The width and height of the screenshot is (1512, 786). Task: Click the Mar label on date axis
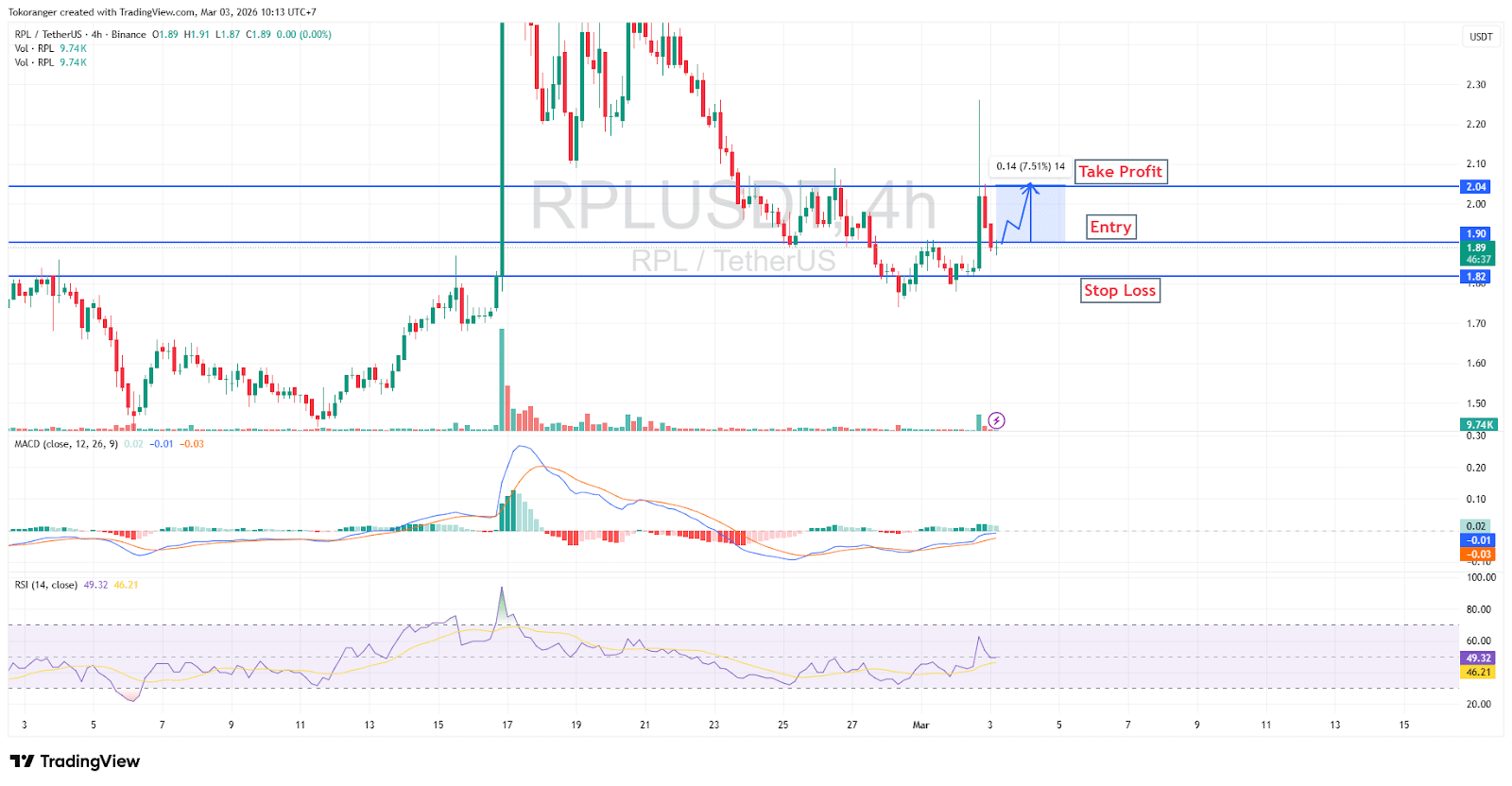coord(920,726)
